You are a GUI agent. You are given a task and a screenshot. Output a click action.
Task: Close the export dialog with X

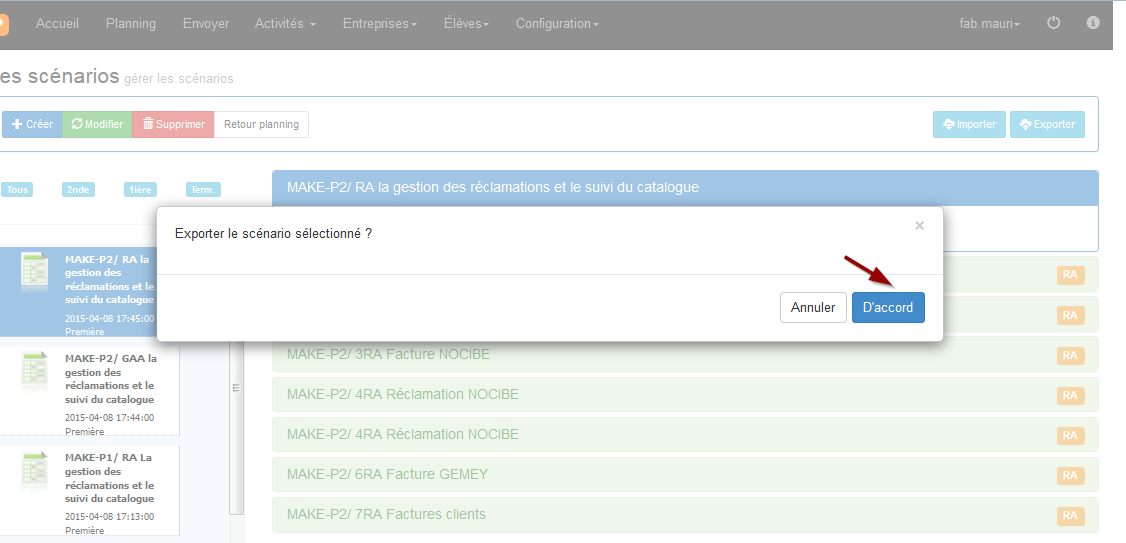click(919, 226)
